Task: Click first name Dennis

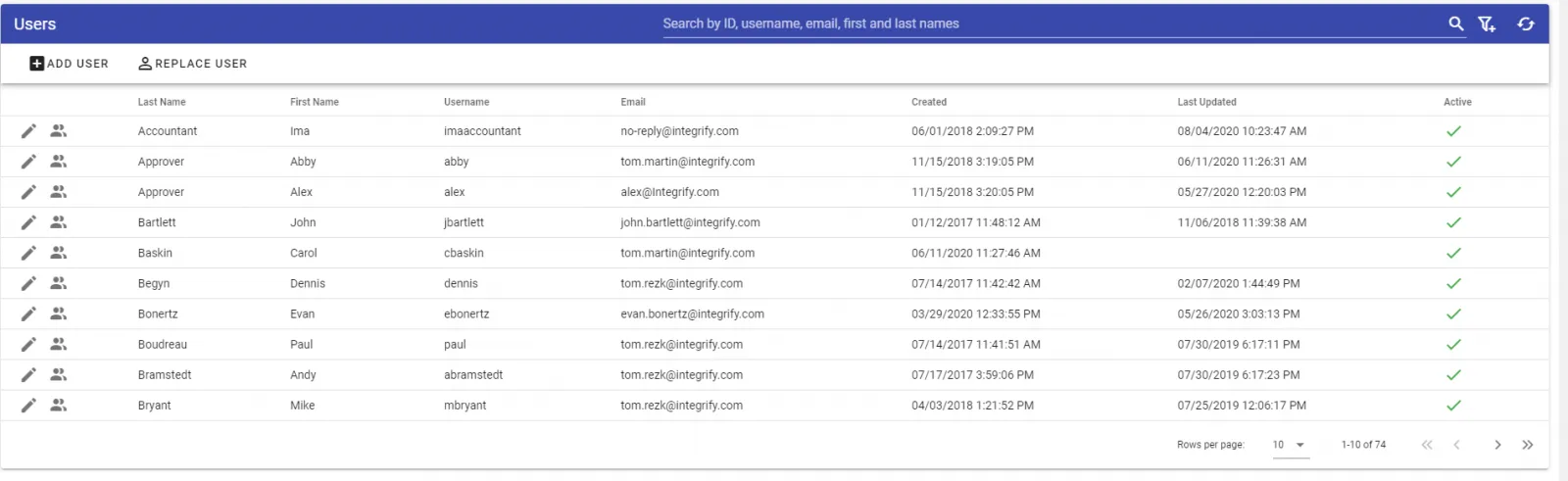Action: coord(308,283)
